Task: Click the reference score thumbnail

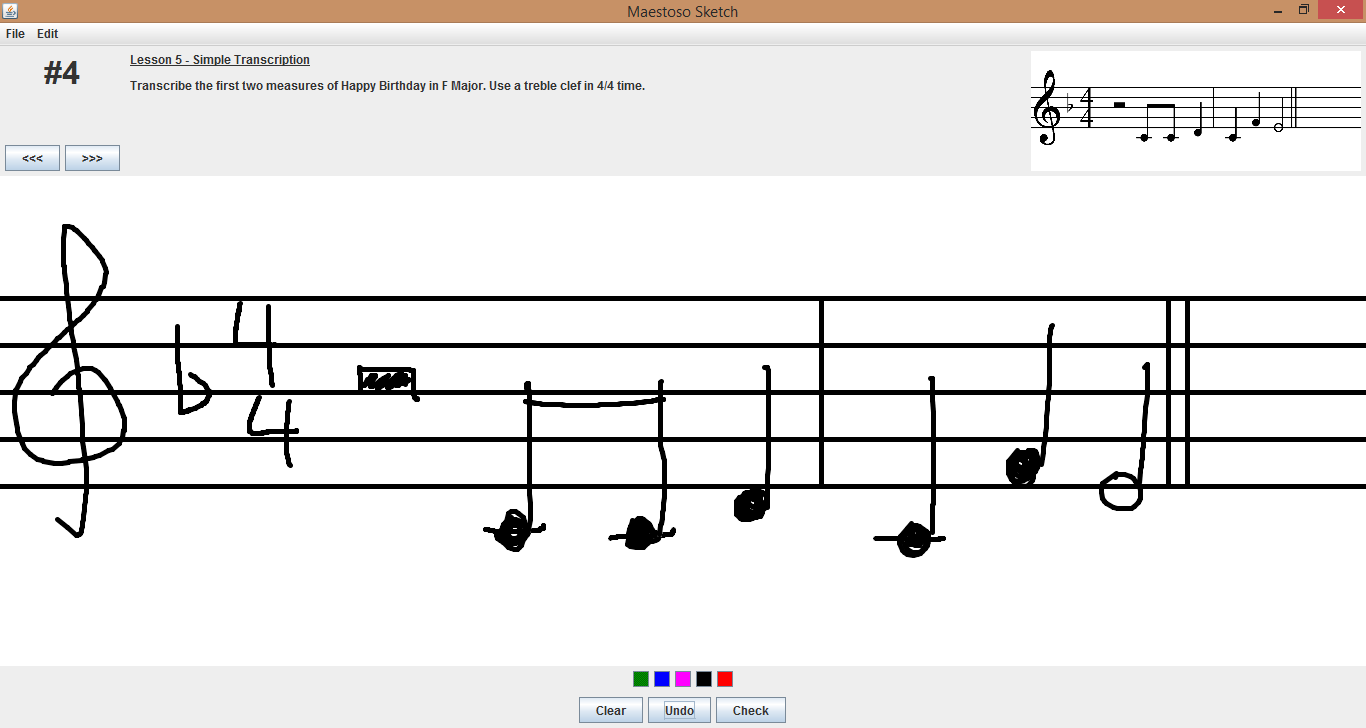Action: (1196, 111)
